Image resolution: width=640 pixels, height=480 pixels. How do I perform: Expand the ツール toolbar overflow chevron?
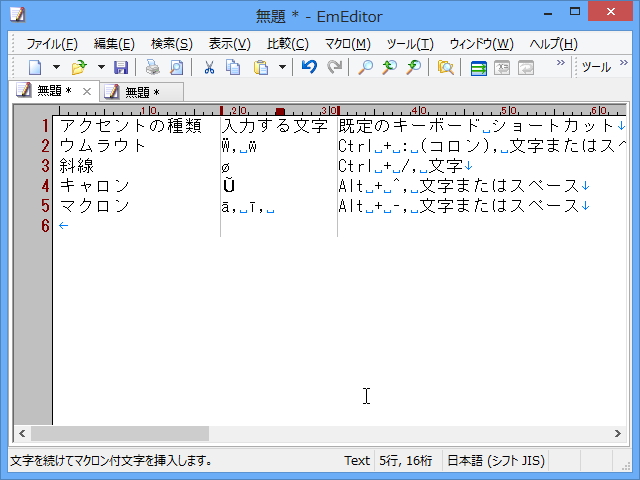[623, 62]
